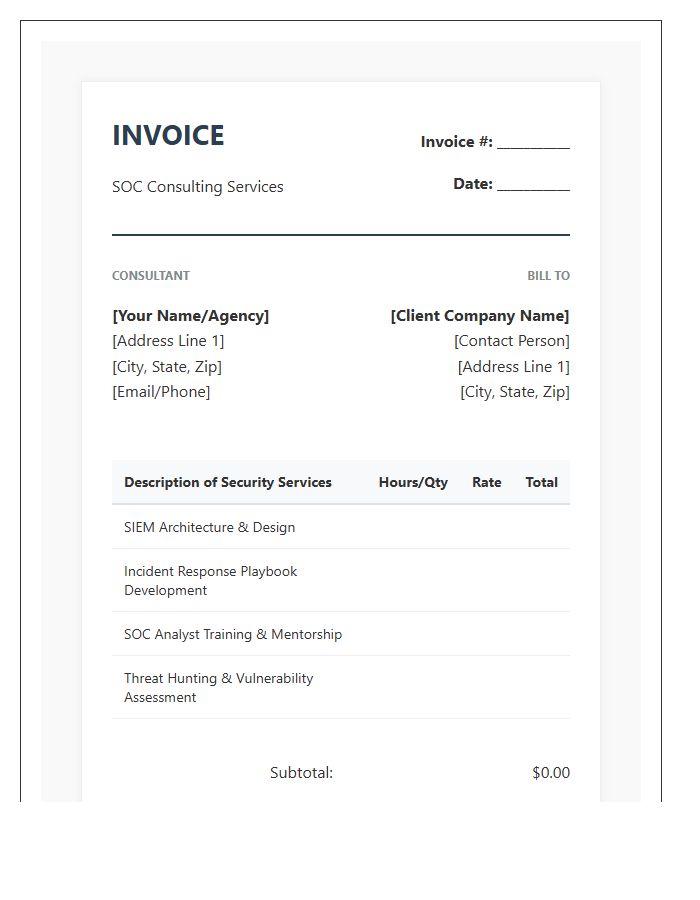Click the BILL TO section label
Viewport: 700px width, 900px height.
point(549,276)
